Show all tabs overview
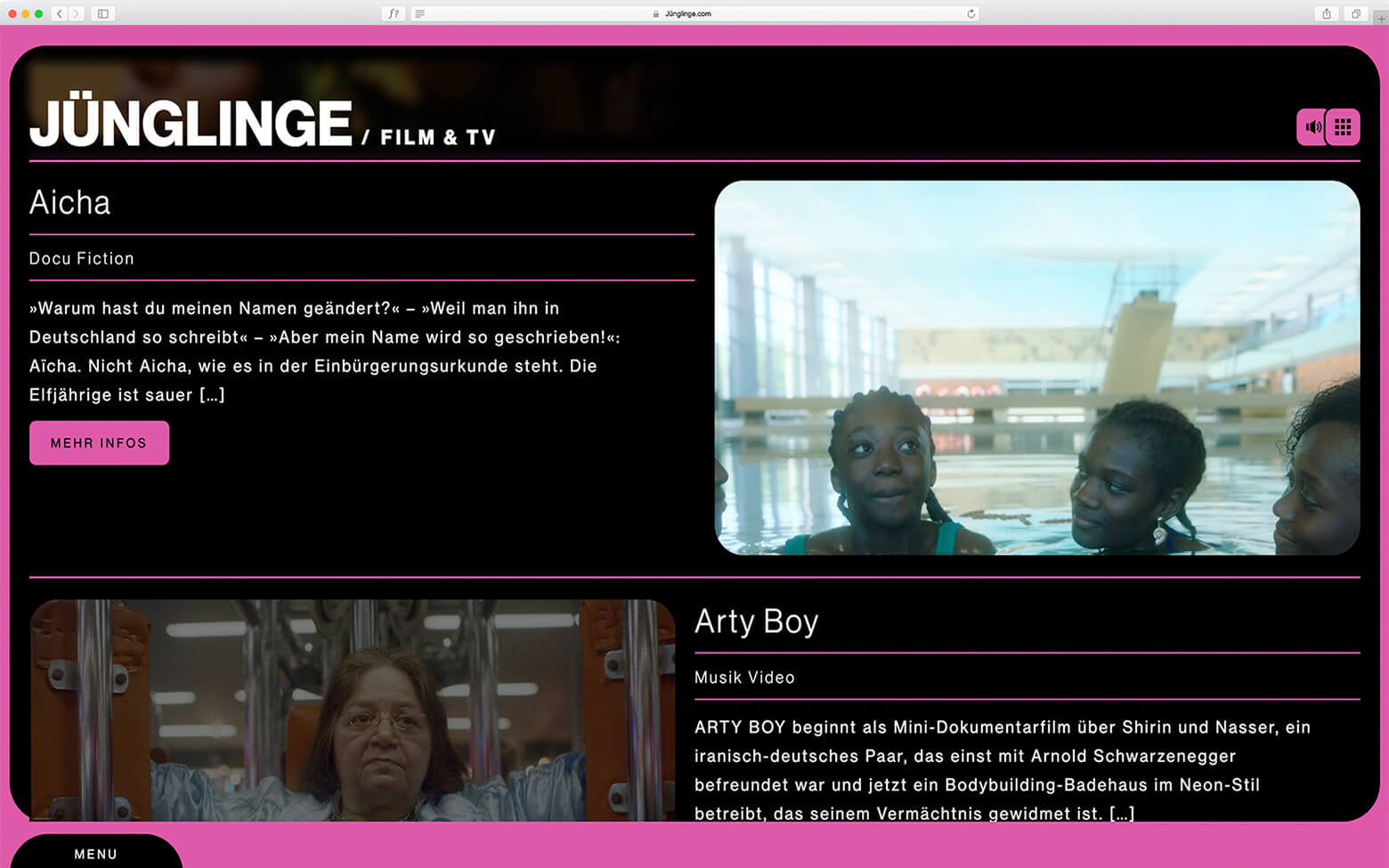 point(1355,13)
